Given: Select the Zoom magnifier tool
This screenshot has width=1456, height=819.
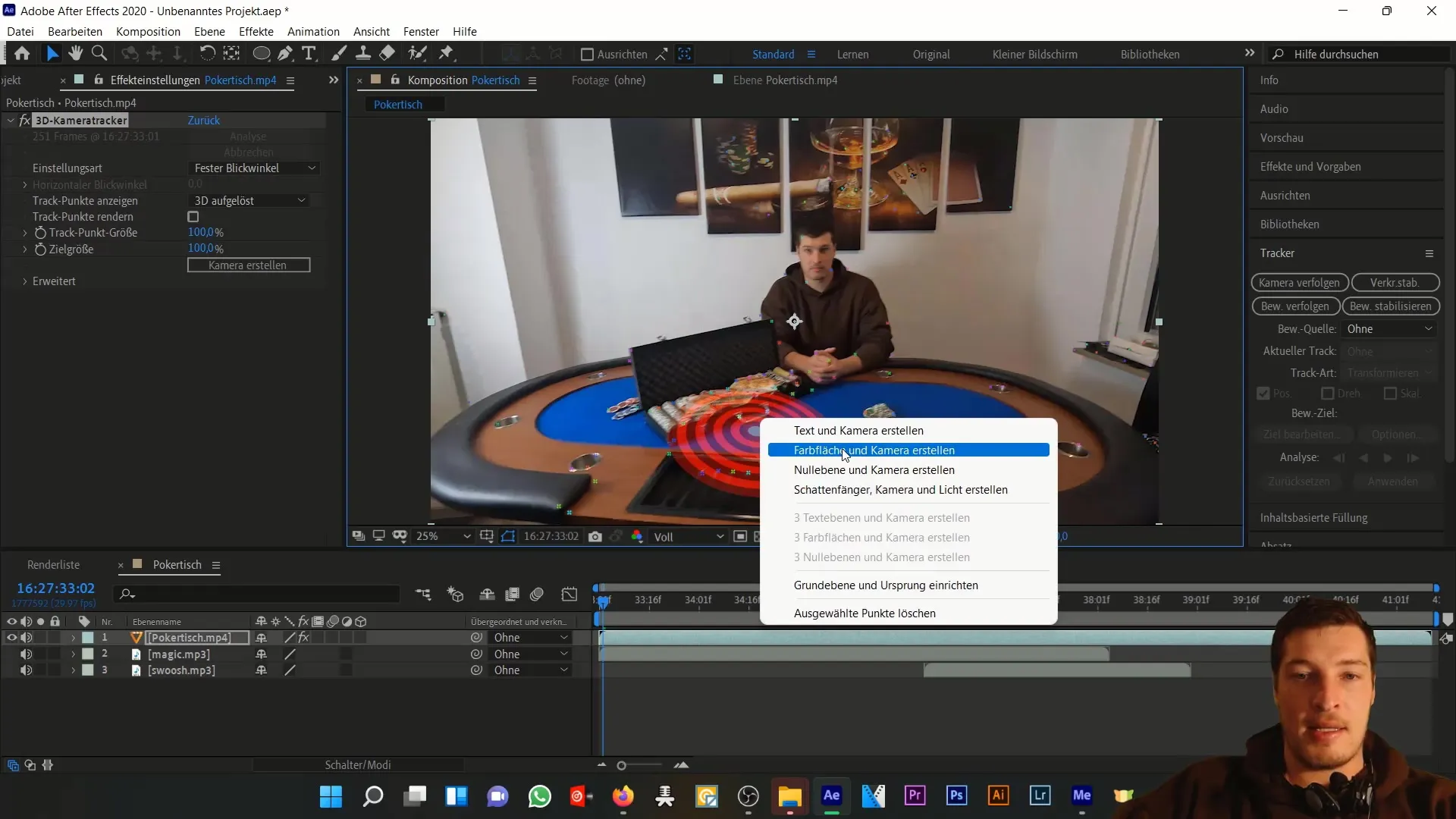Looking at the screenshot, I should (x=99, y=53).
